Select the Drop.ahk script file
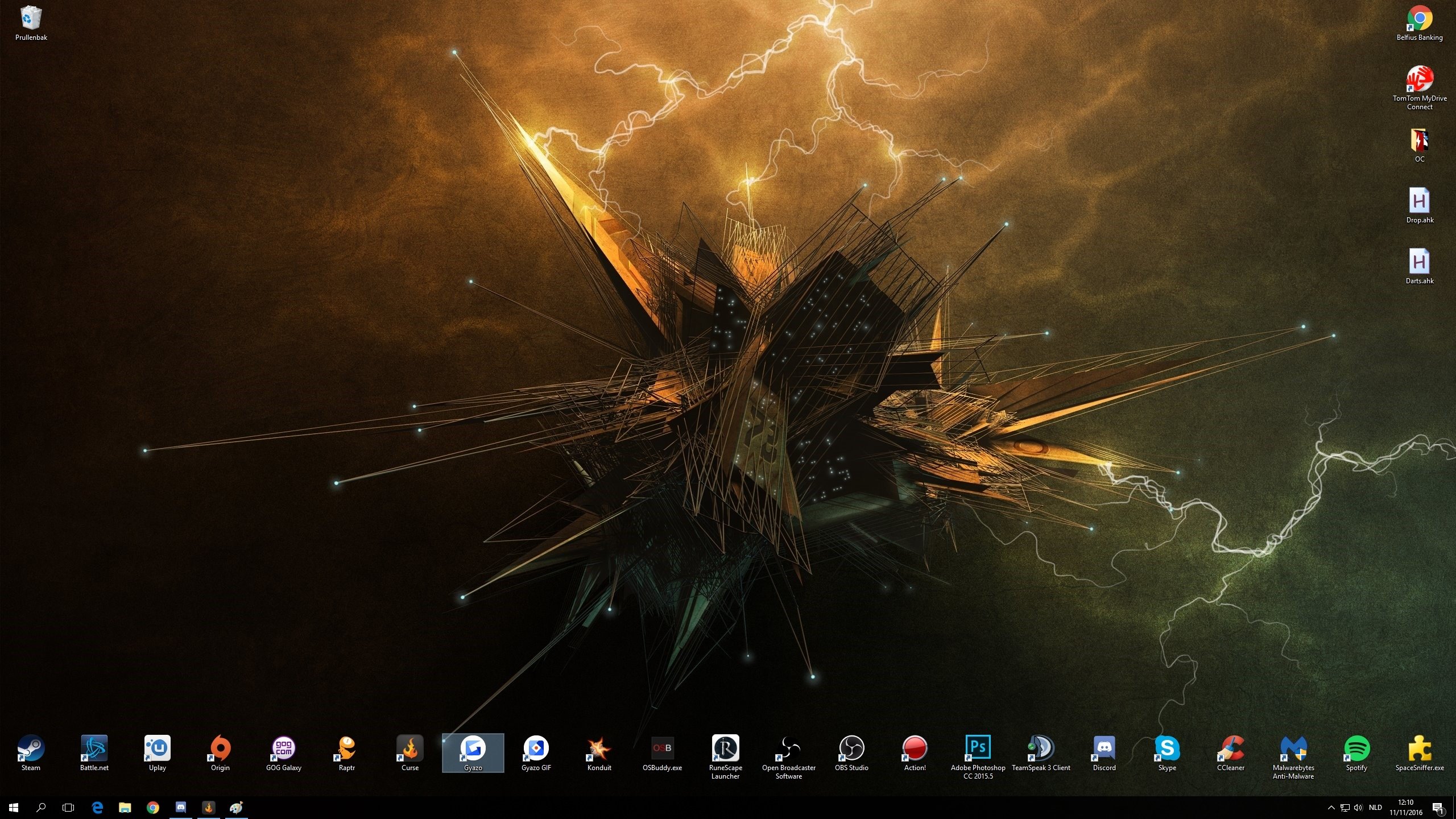1456x819 pixels. (x=1420, y=206)
